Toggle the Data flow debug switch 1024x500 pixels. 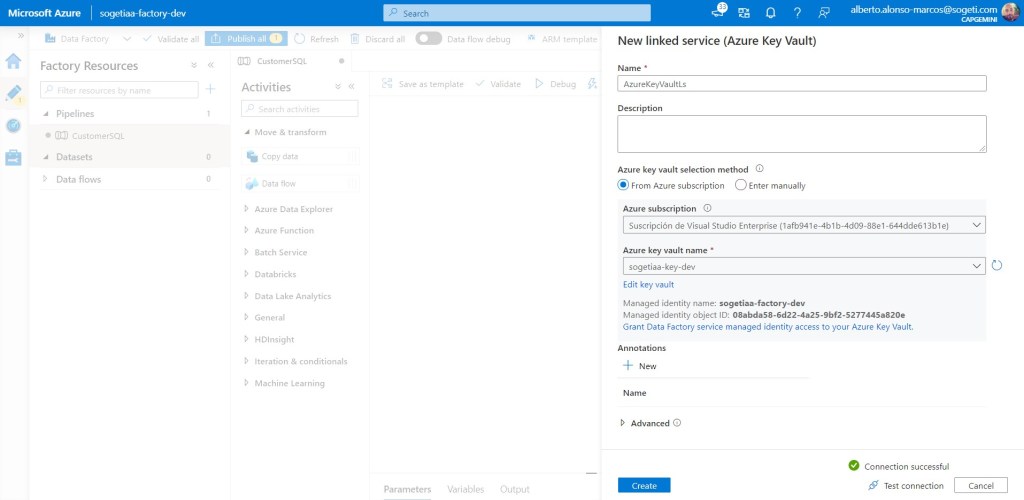428,39
